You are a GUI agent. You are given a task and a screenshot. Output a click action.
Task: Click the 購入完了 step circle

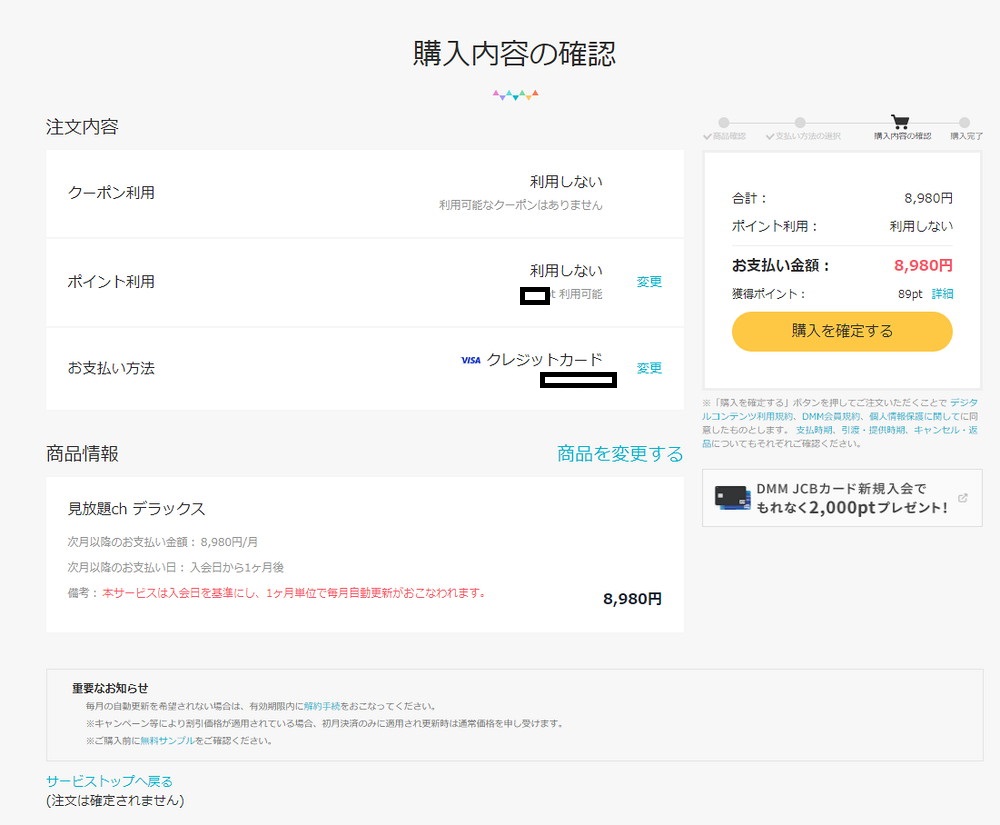point(963,121)
